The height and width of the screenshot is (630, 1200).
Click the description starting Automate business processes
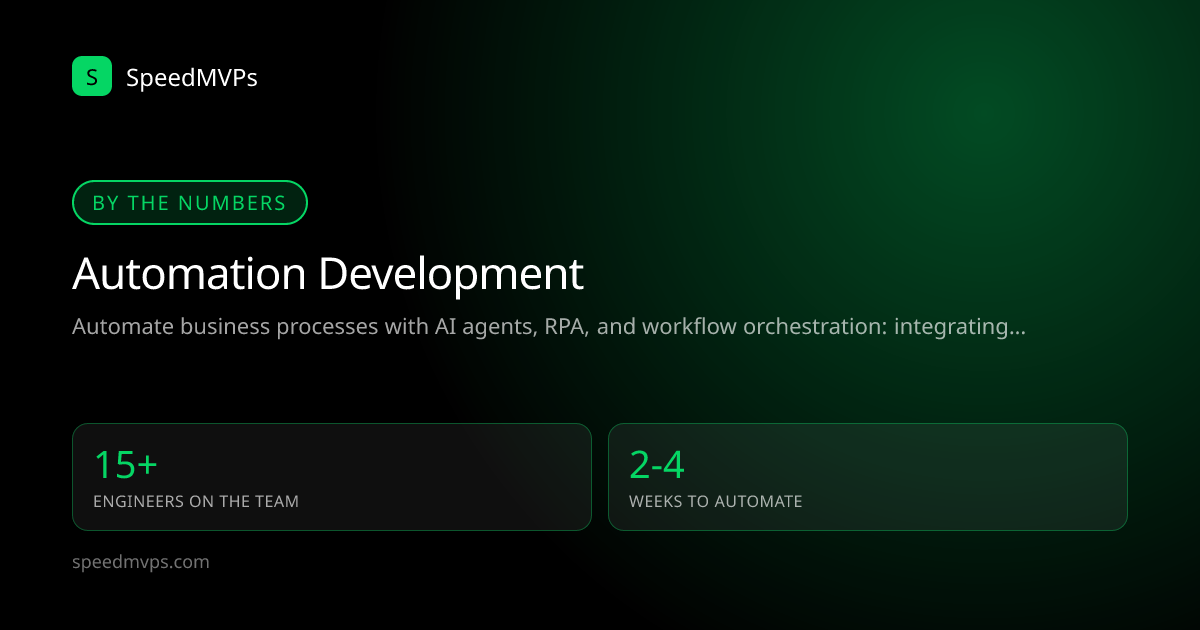click(x=549, y=327)
